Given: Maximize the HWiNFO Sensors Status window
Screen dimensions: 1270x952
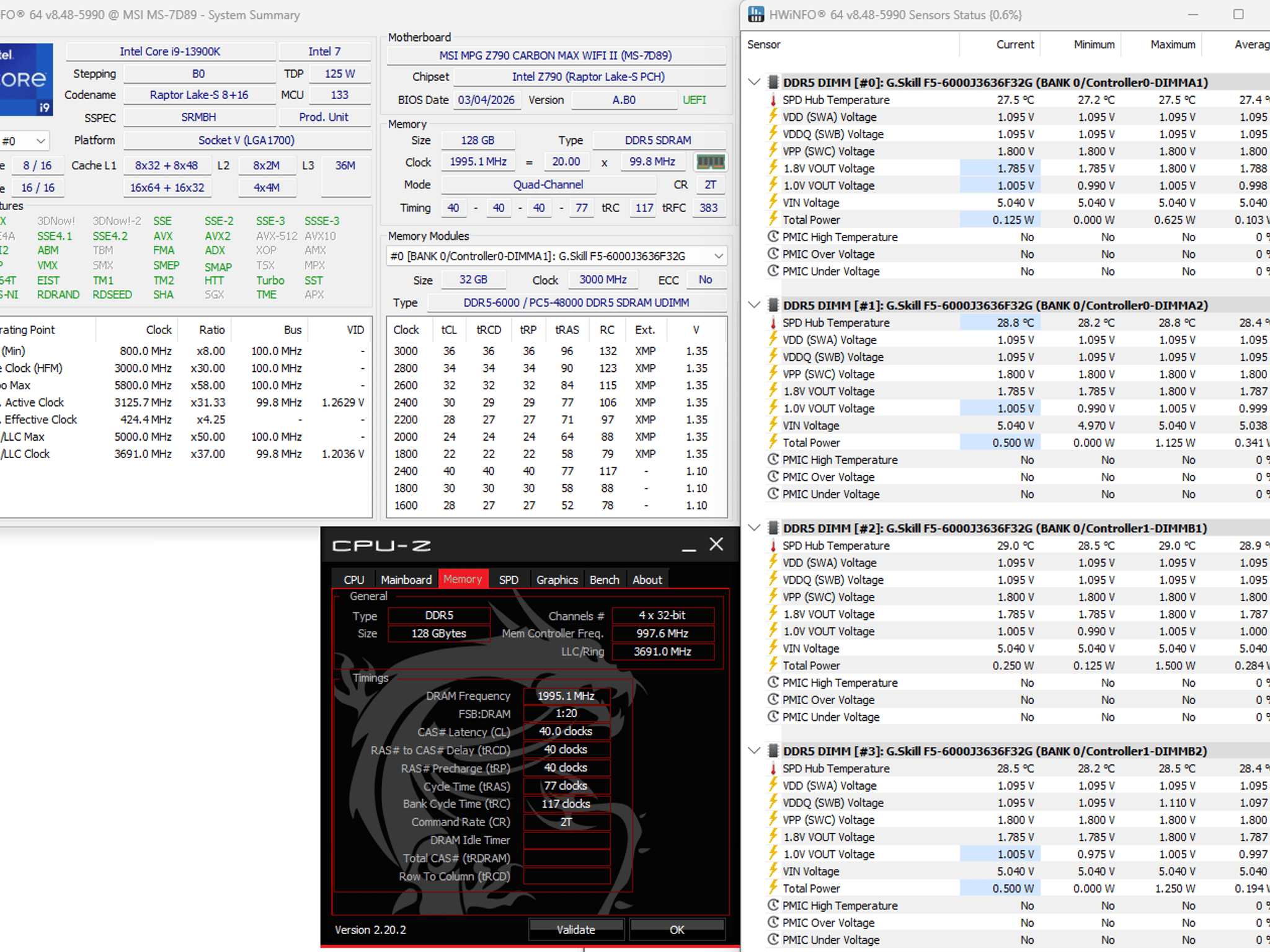Looking at the screenshot, I should coord(1238,14).
